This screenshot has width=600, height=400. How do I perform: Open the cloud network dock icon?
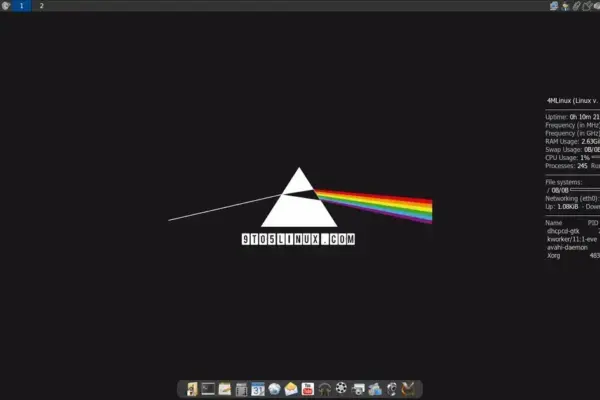[375, 389]
